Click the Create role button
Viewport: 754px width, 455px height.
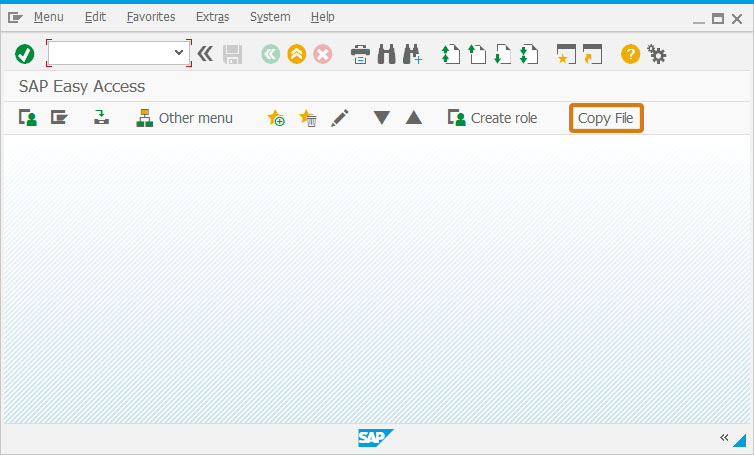point(492,118)
